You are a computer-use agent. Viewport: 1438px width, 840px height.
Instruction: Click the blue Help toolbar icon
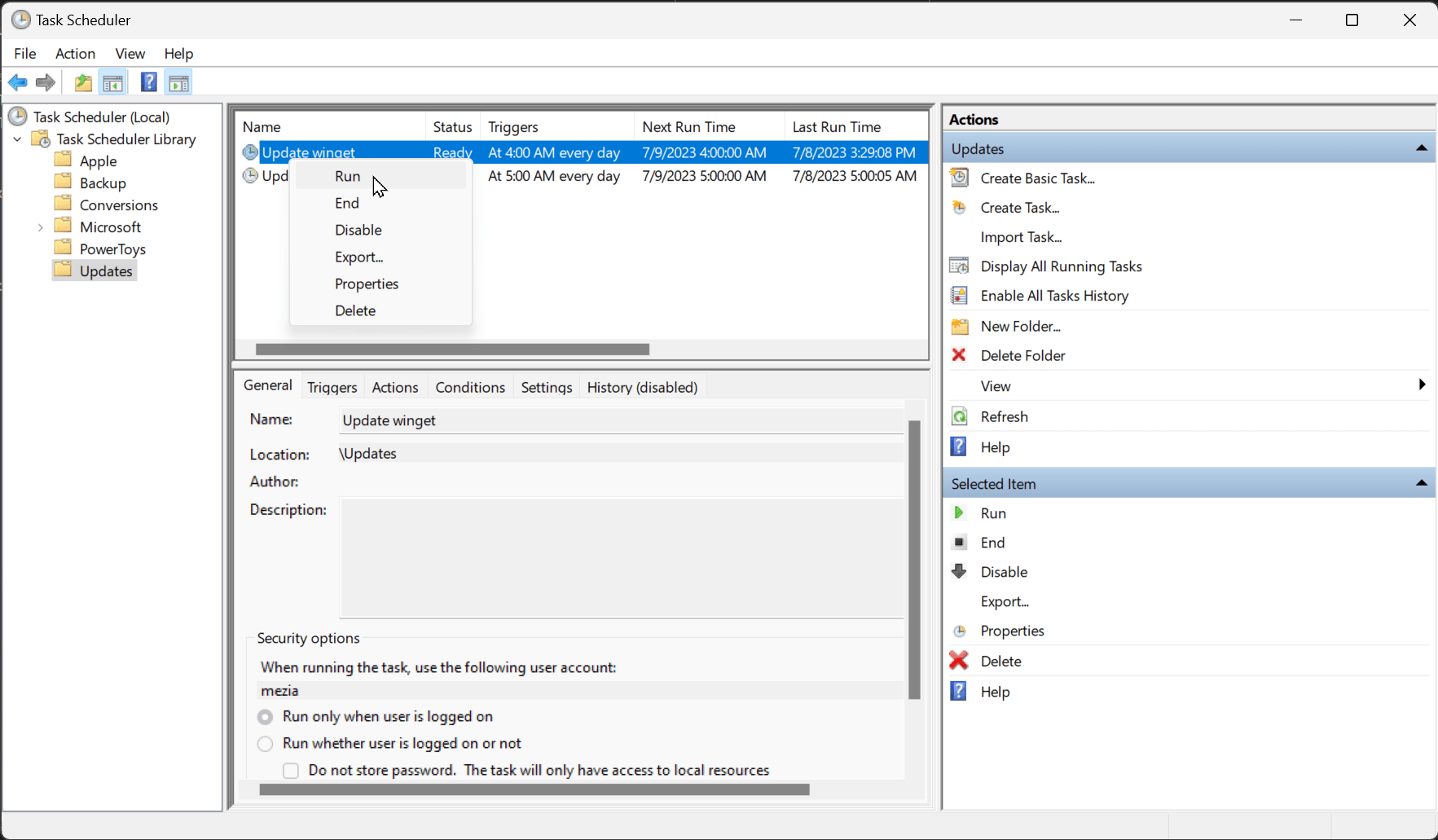tap(148, 82)
